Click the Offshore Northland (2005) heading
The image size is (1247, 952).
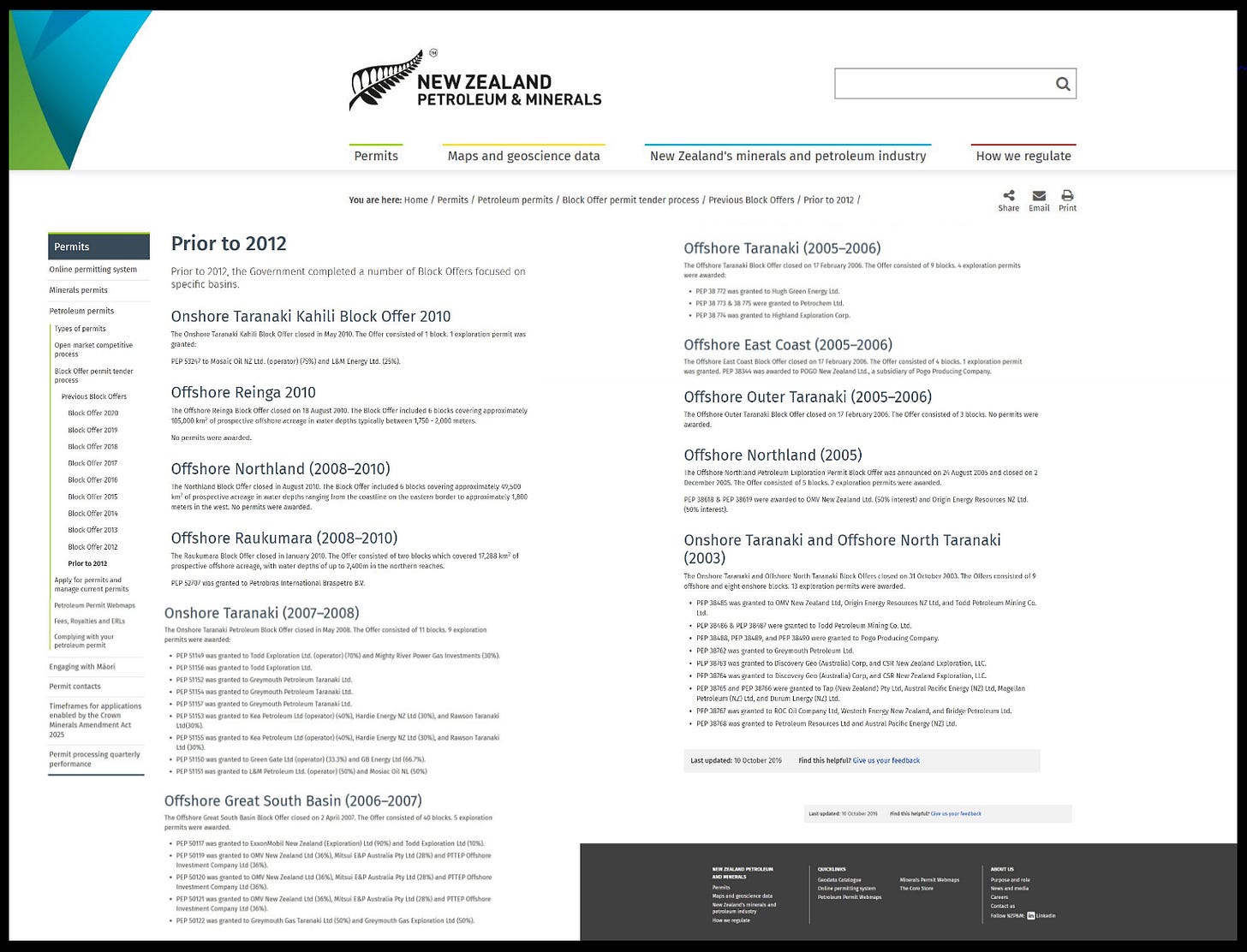click(773, 455)
